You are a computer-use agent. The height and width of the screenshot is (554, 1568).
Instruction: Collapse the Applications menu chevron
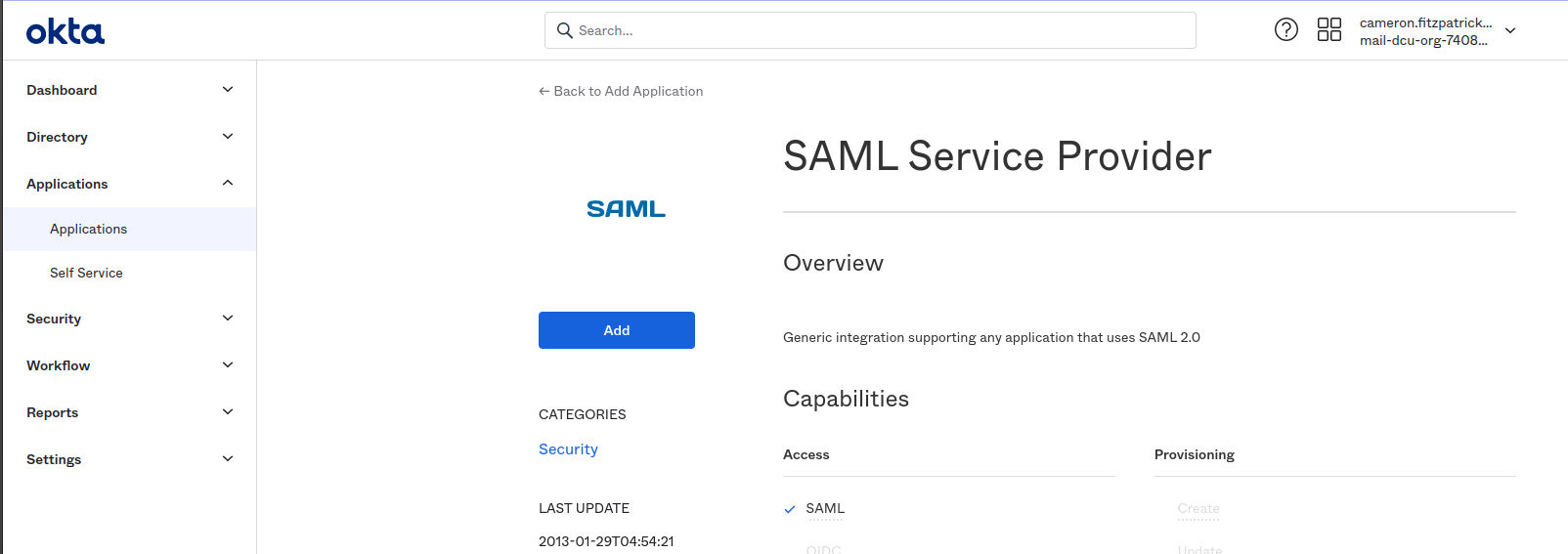coord(228,184)
